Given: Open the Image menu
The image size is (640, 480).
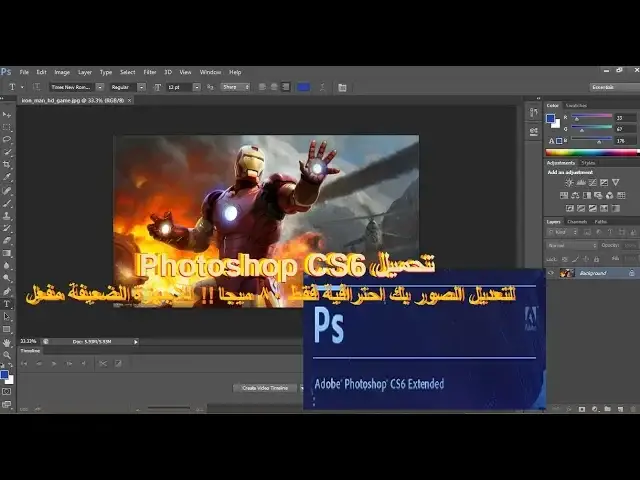Looking at the screenshot, I should (62, 72).
